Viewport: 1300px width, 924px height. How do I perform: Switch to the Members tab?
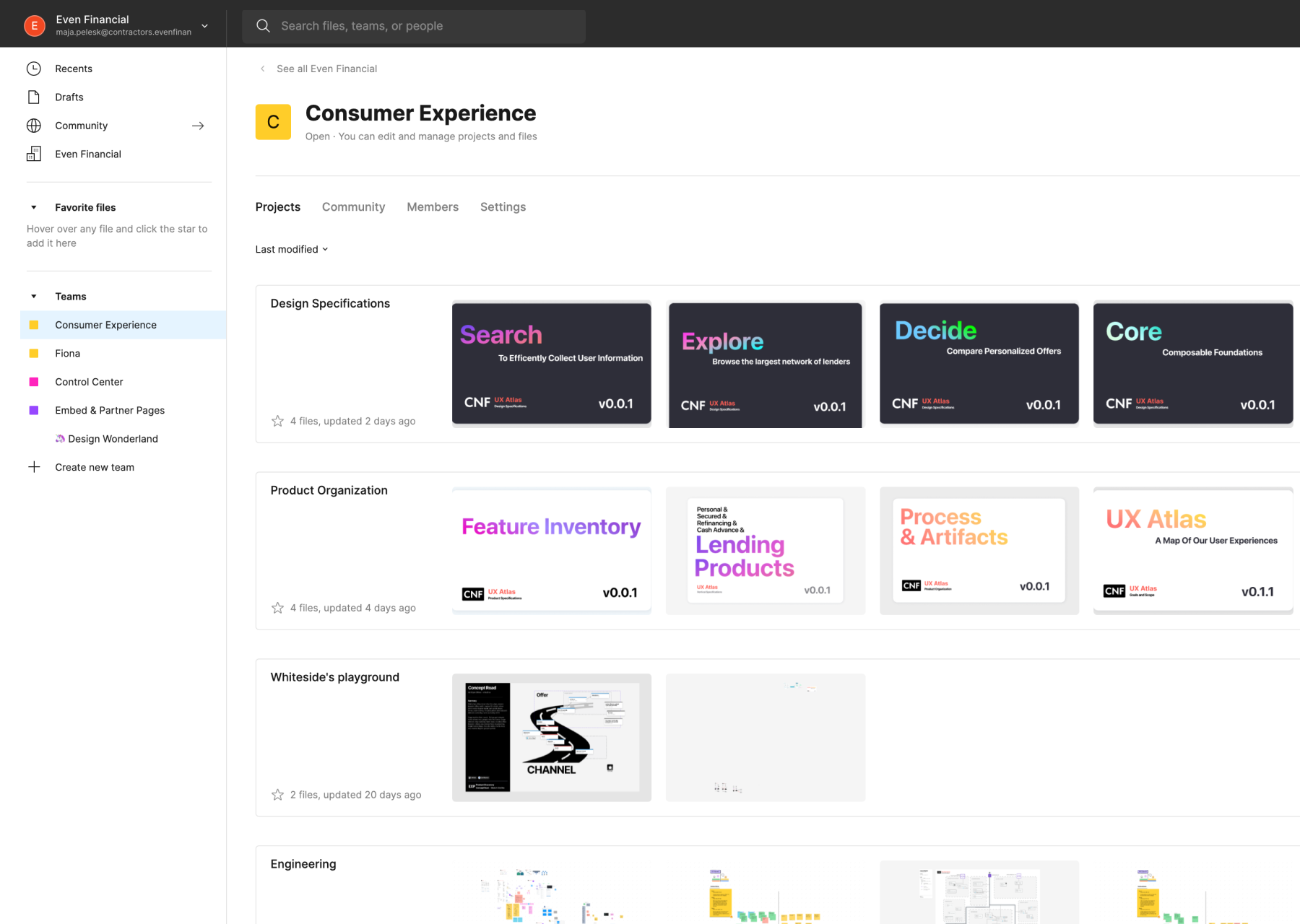432,207
